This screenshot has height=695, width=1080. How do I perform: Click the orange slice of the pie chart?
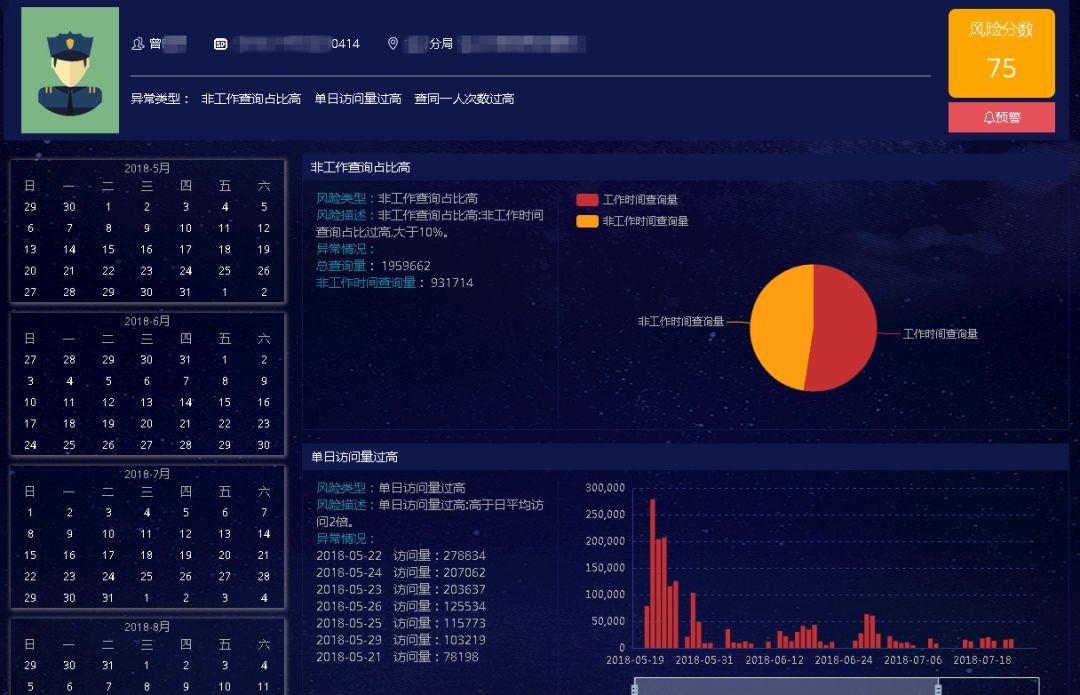pyautogui.click(x=780, y=325)
